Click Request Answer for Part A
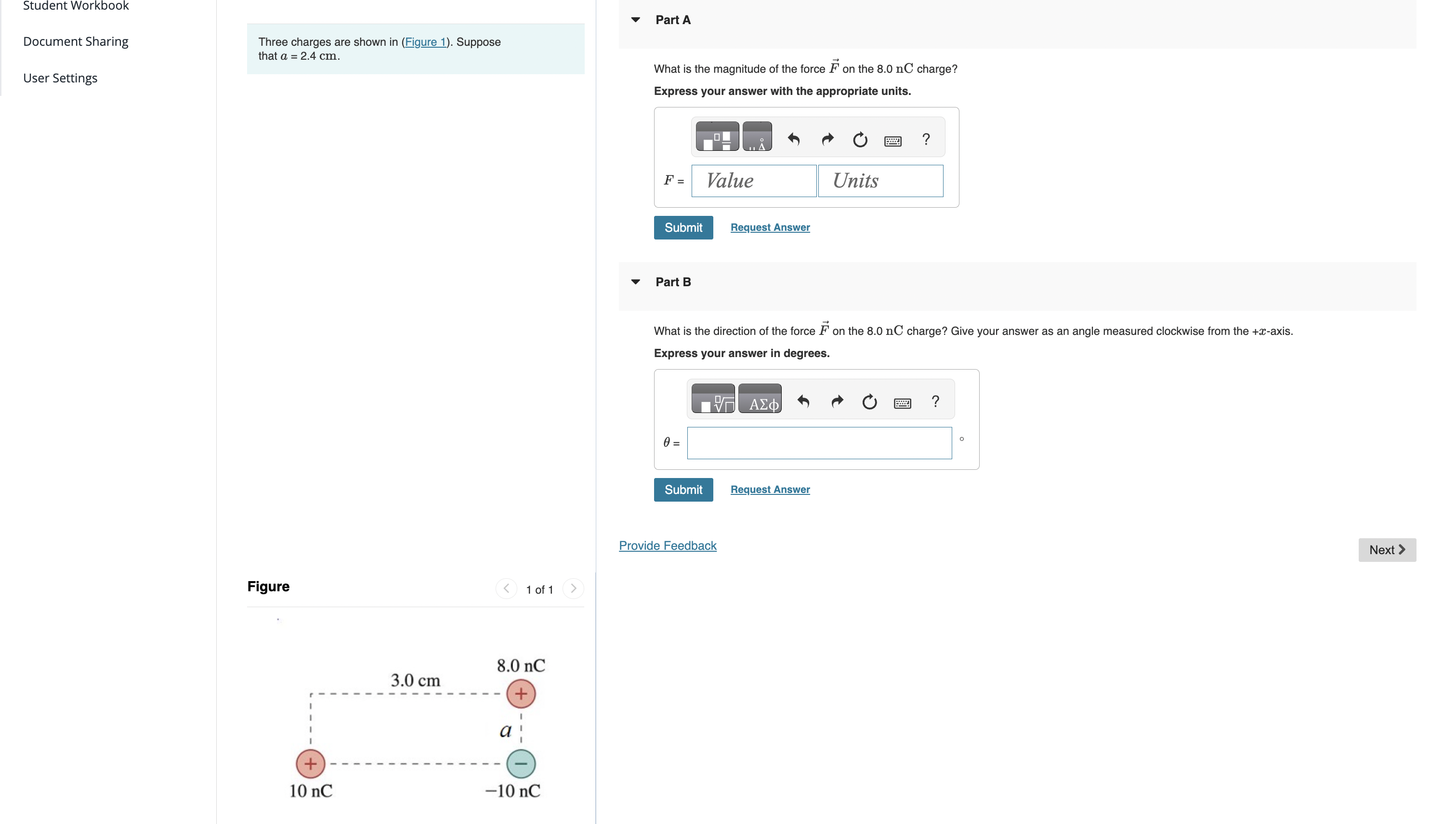This screenshot has width=1456, height=824. coord(769,227)
